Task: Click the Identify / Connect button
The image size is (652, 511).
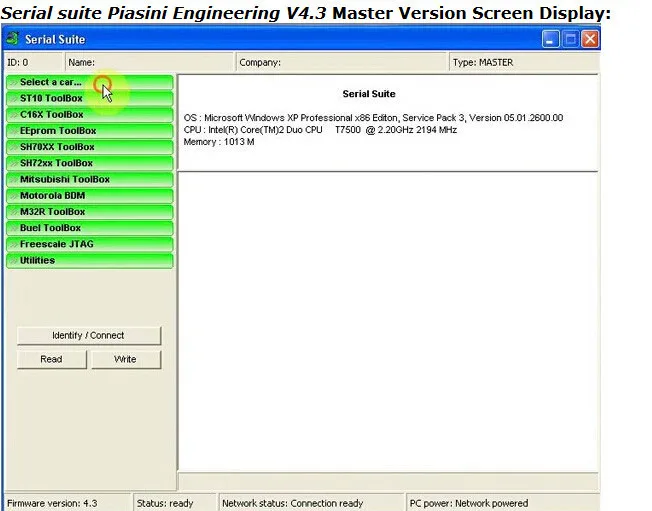Action: tap(89, 336)
